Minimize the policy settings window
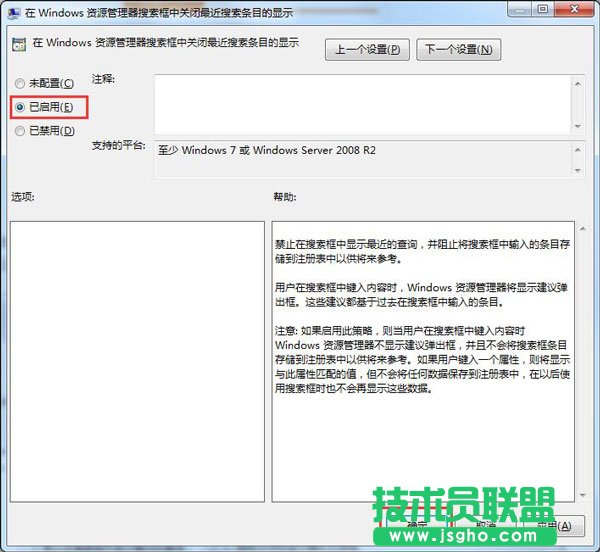The width and height of the screenshot is (600, 552). pos(519,9)
